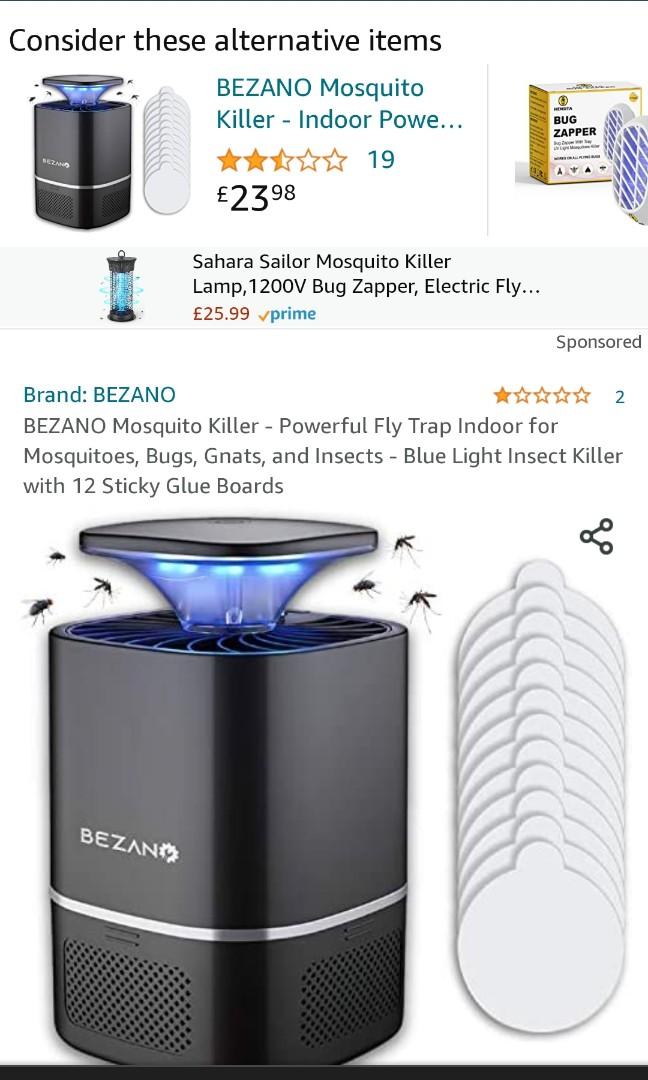Click the 2.5-star rating of alternative item

coord(282,160)
